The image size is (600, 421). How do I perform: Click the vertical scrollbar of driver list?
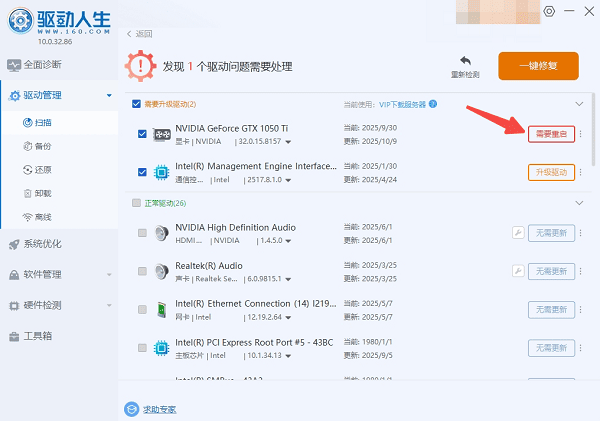pyautogui.click(x=595, y=130)
